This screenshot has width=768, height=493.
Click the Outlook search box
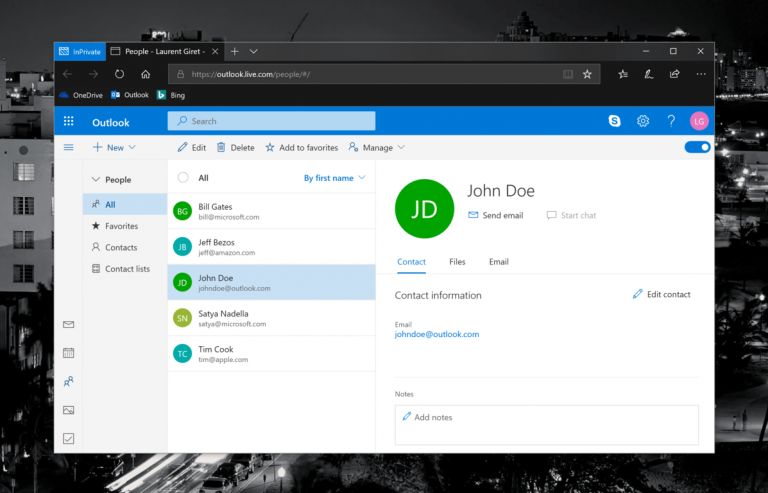271,121
